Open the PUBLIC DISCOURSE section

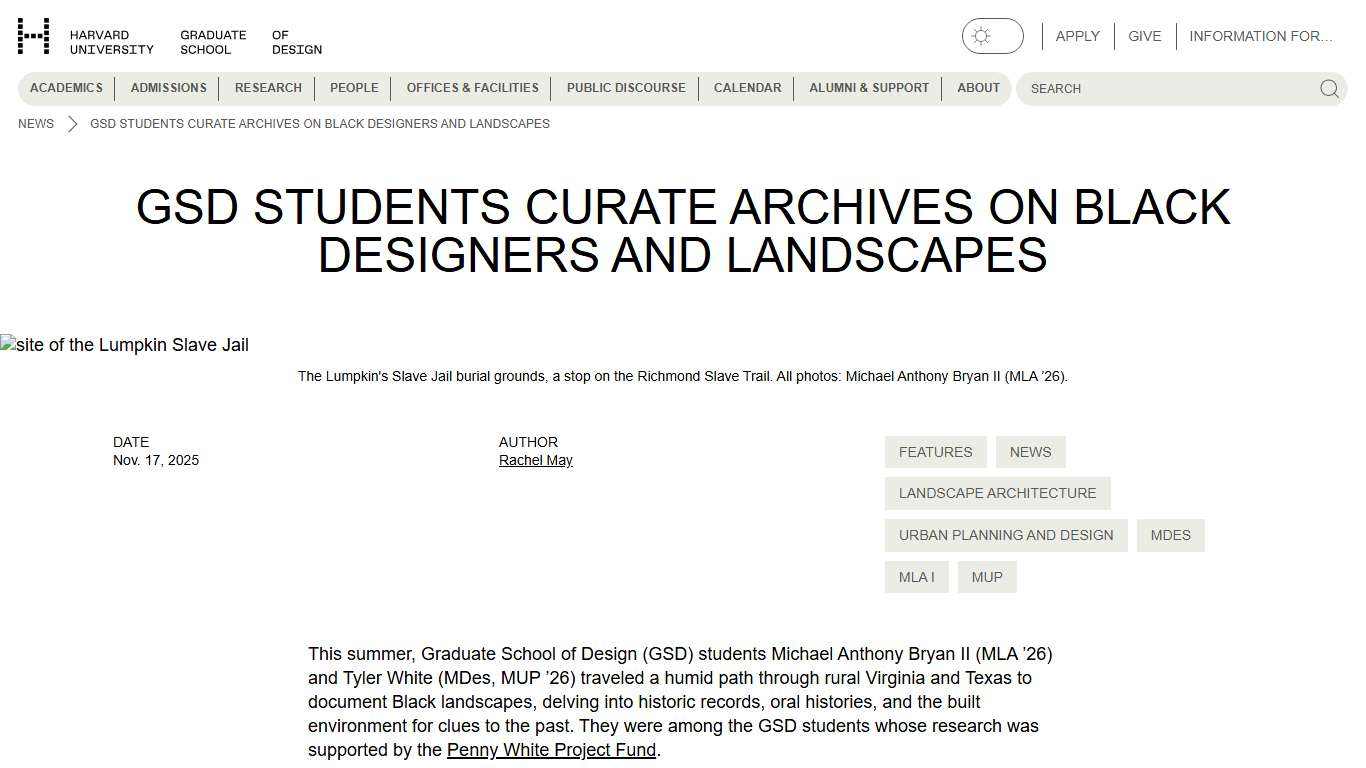click(x=625, y=88)
